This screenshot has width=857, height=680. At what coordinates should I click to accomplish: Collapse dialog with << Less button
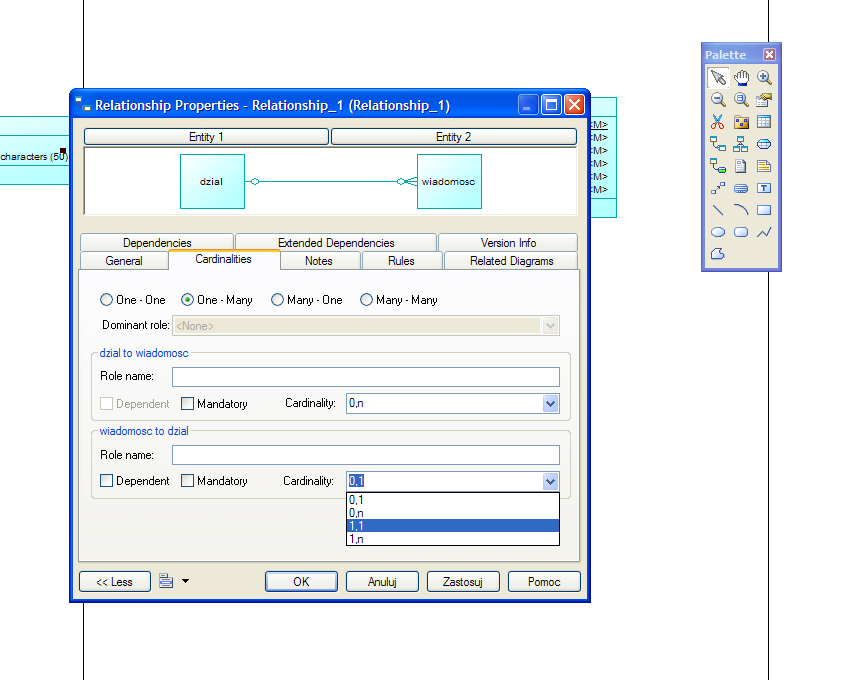pos(115,582)
